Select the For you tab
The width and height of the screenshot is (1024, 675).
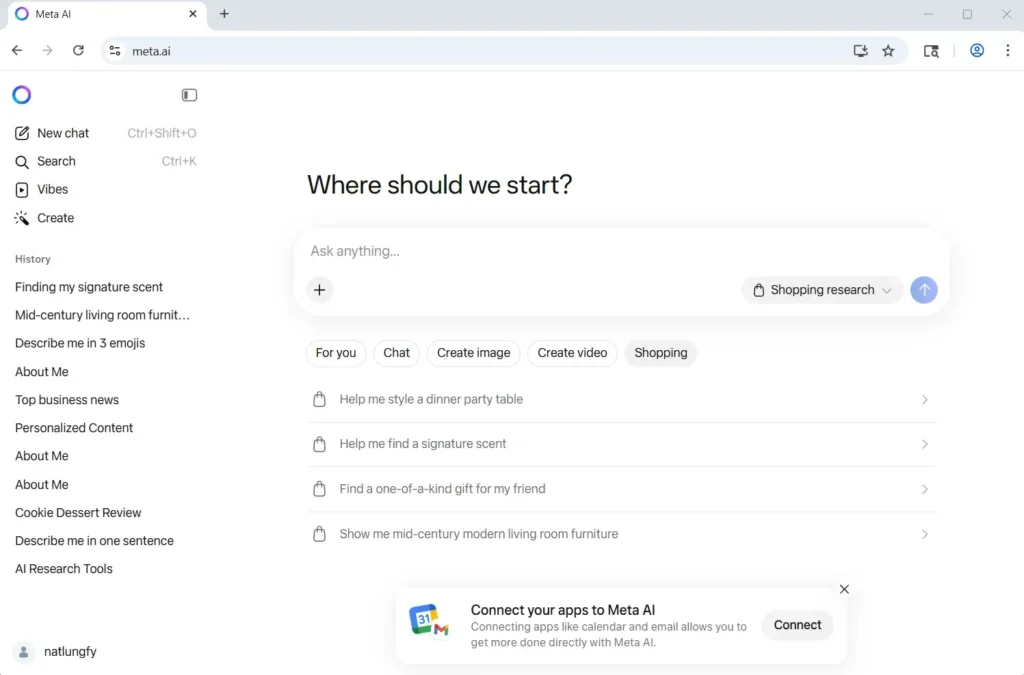tap(336, 353)
